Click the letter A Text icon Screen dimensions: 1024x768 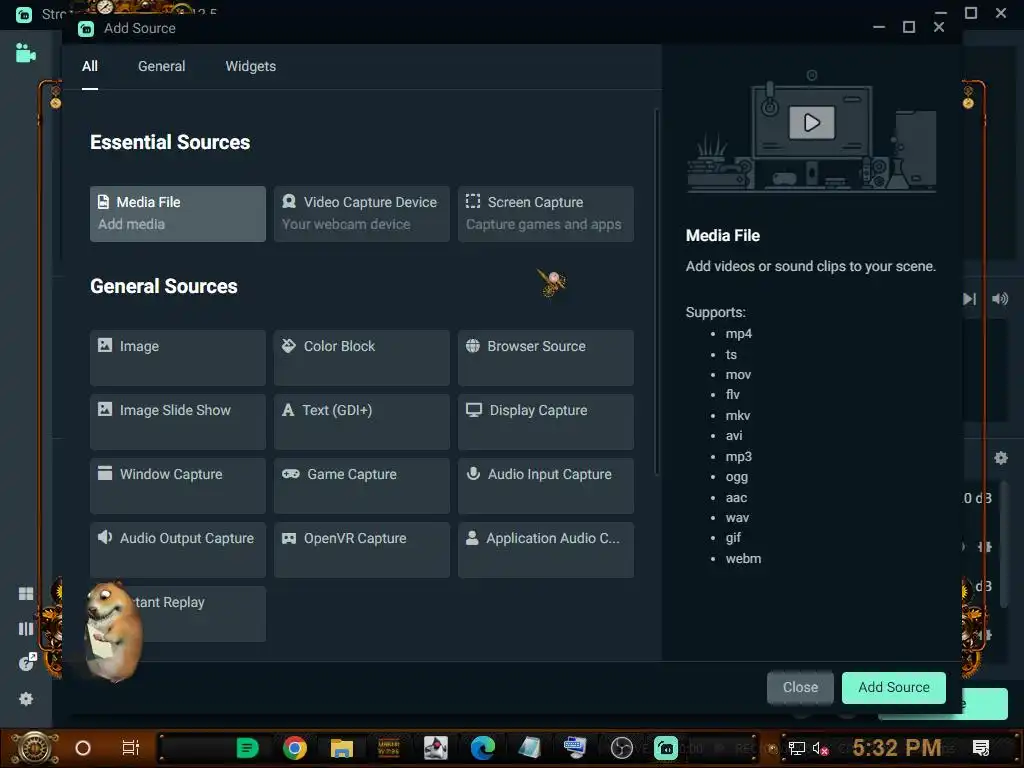tap(288, 410)
